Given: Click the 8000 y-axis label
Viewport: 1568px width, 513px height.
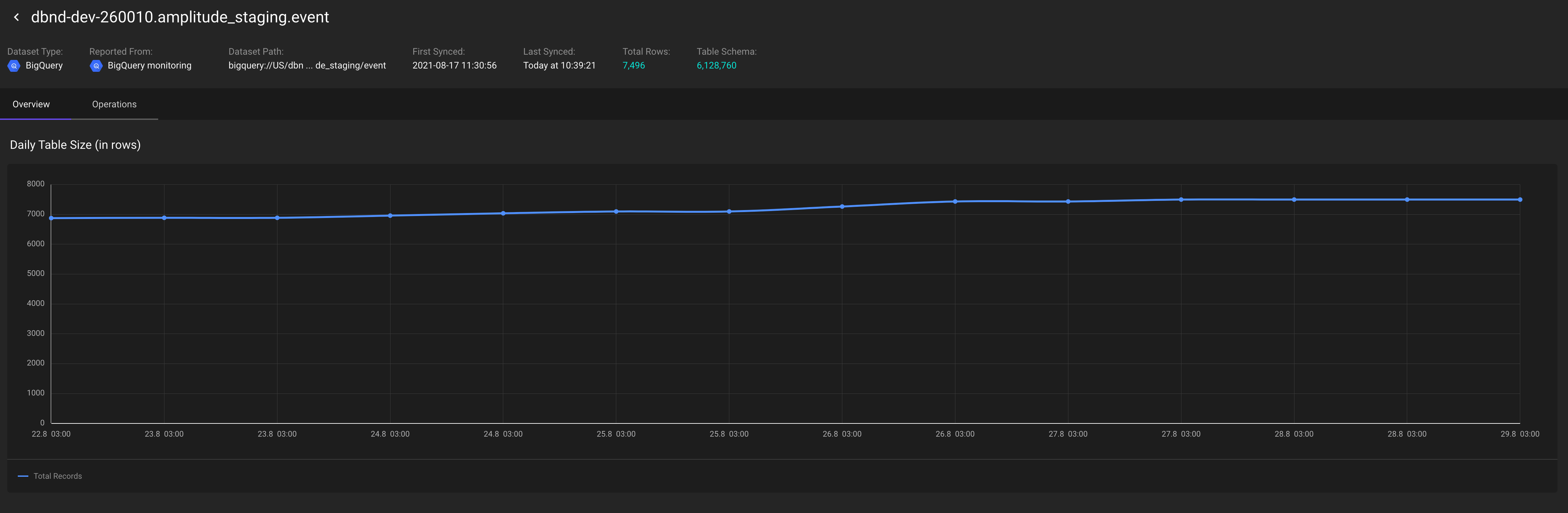Looking at the screenshot, I should [x=35, y=183].
